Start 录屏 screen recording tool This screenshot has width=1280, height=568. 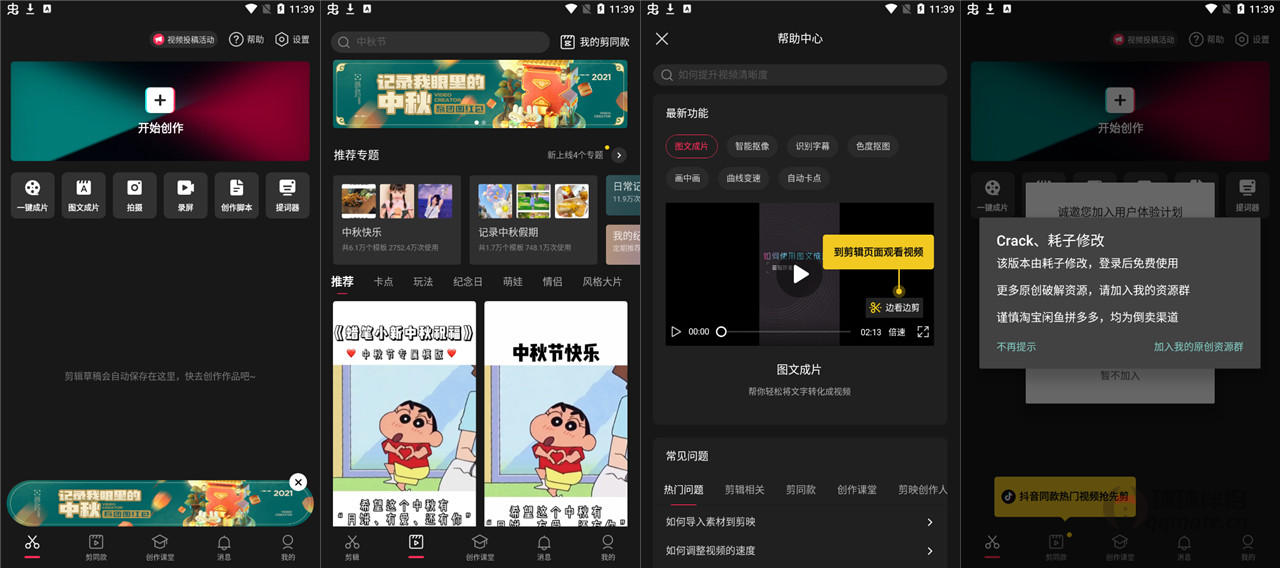point(185,188)
